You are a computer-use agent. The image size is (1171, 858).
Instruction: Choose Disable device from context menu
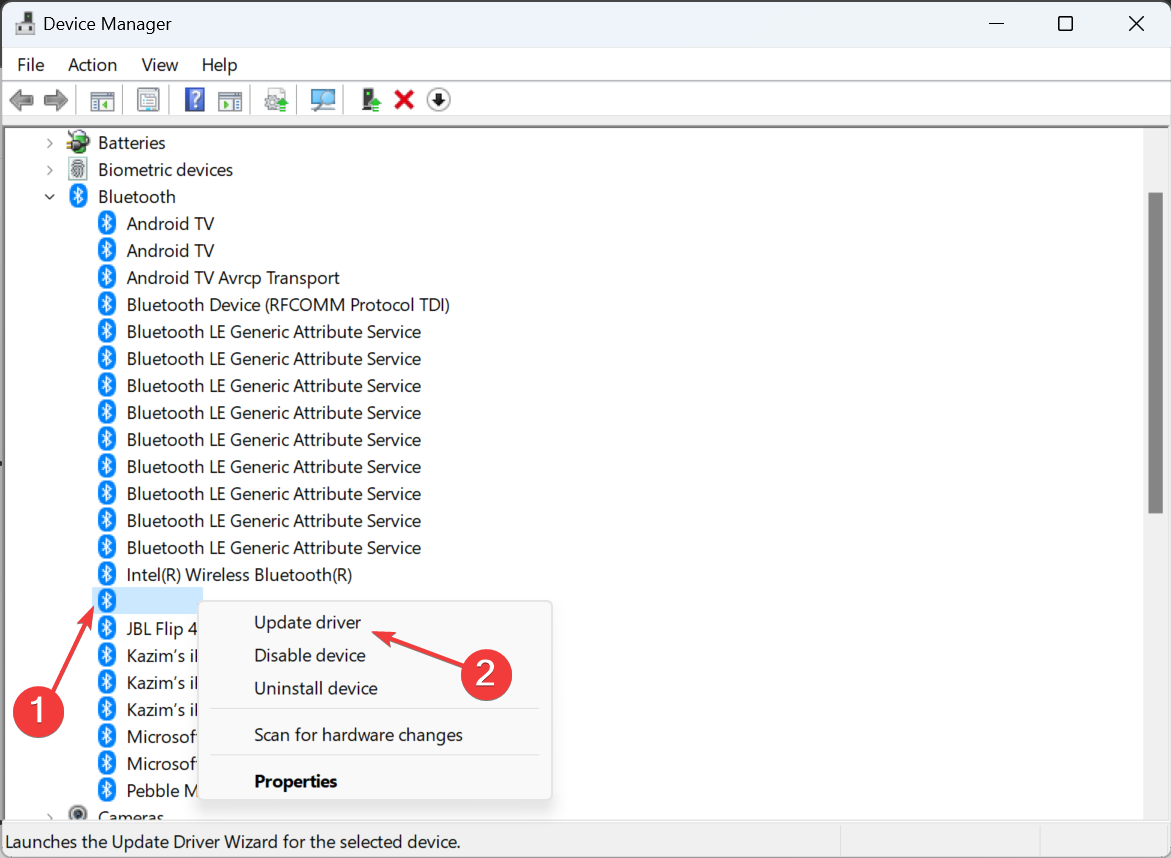[310, 655]
